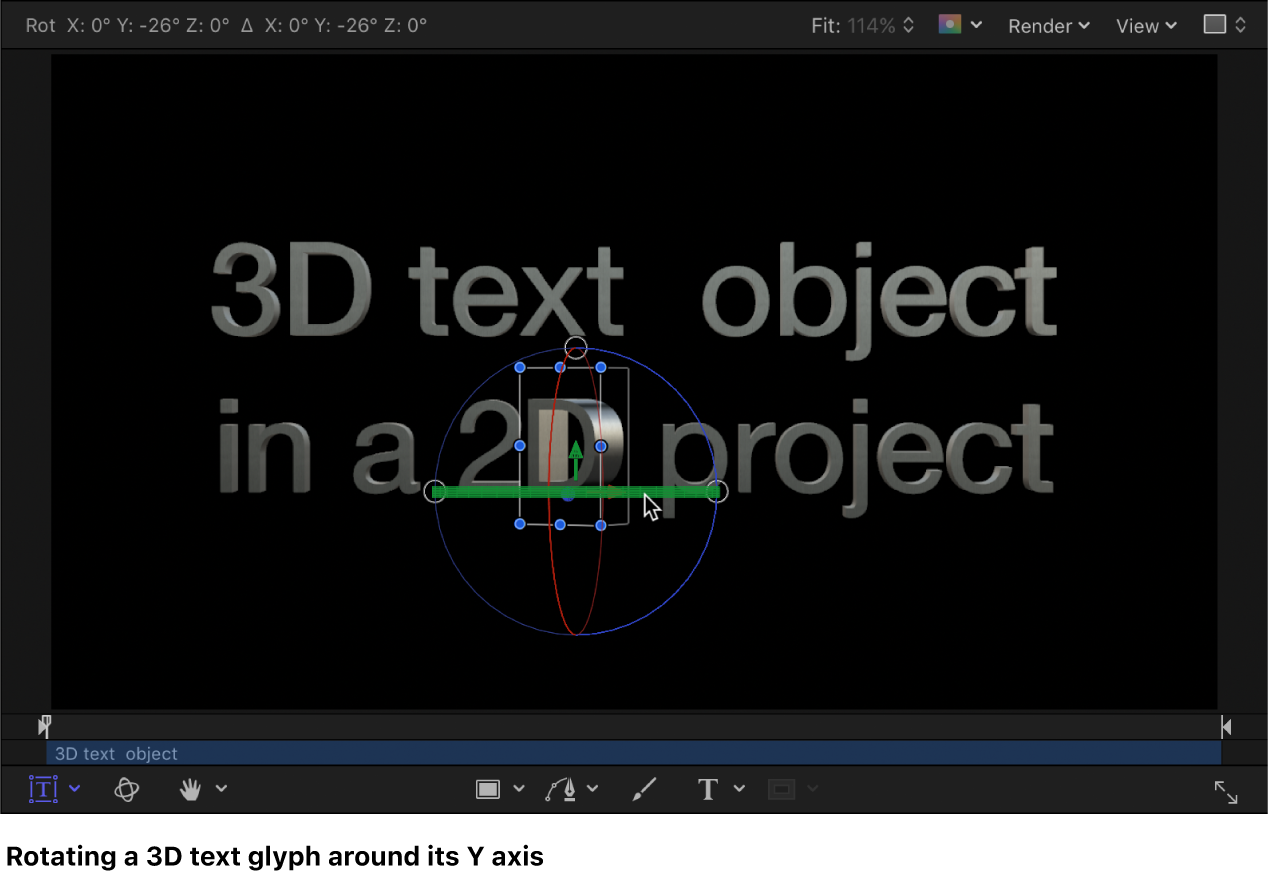
Task: Select the Rectangle mask tool
Action: (489, 789)
